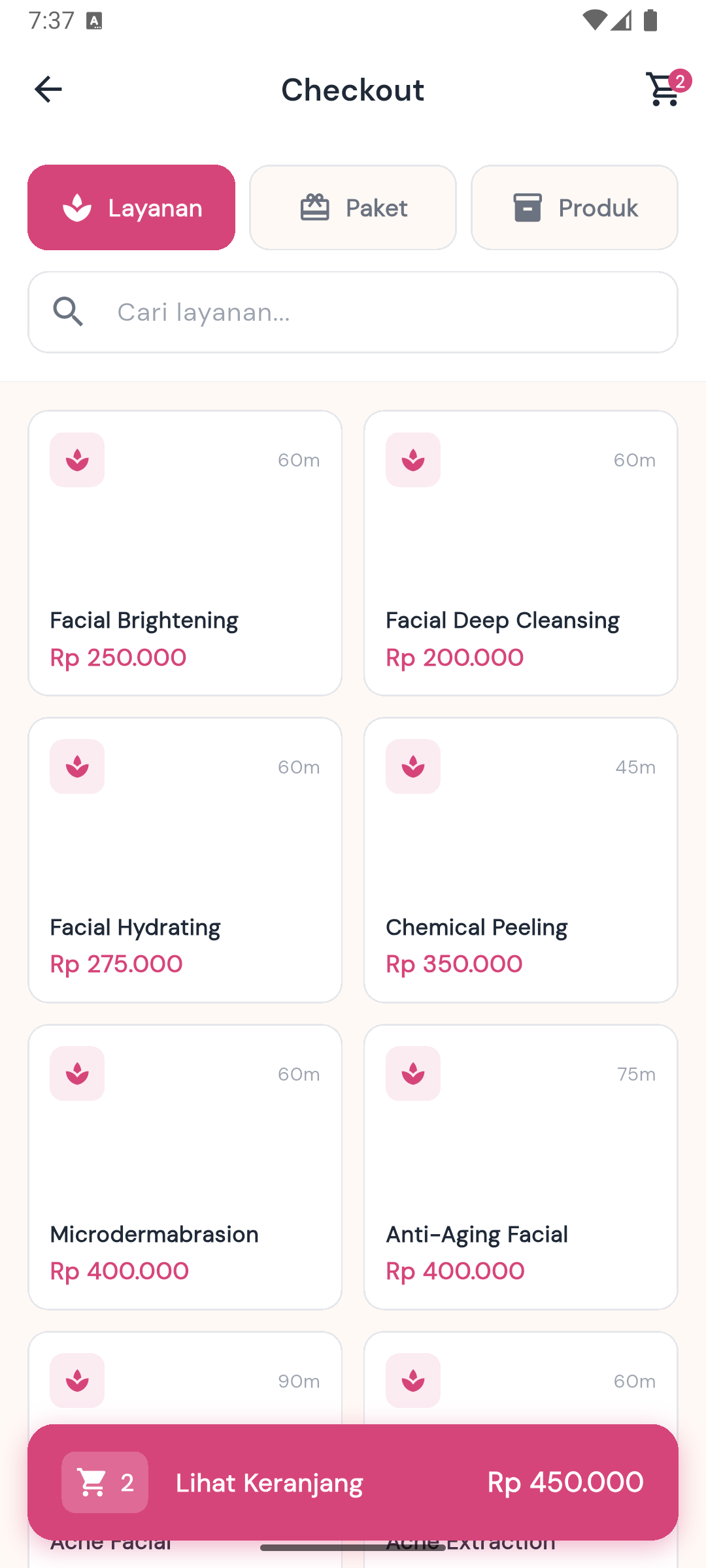
Task: Select Anti-Aging Facial 75m card
Action: click(x=521, y=1167)
